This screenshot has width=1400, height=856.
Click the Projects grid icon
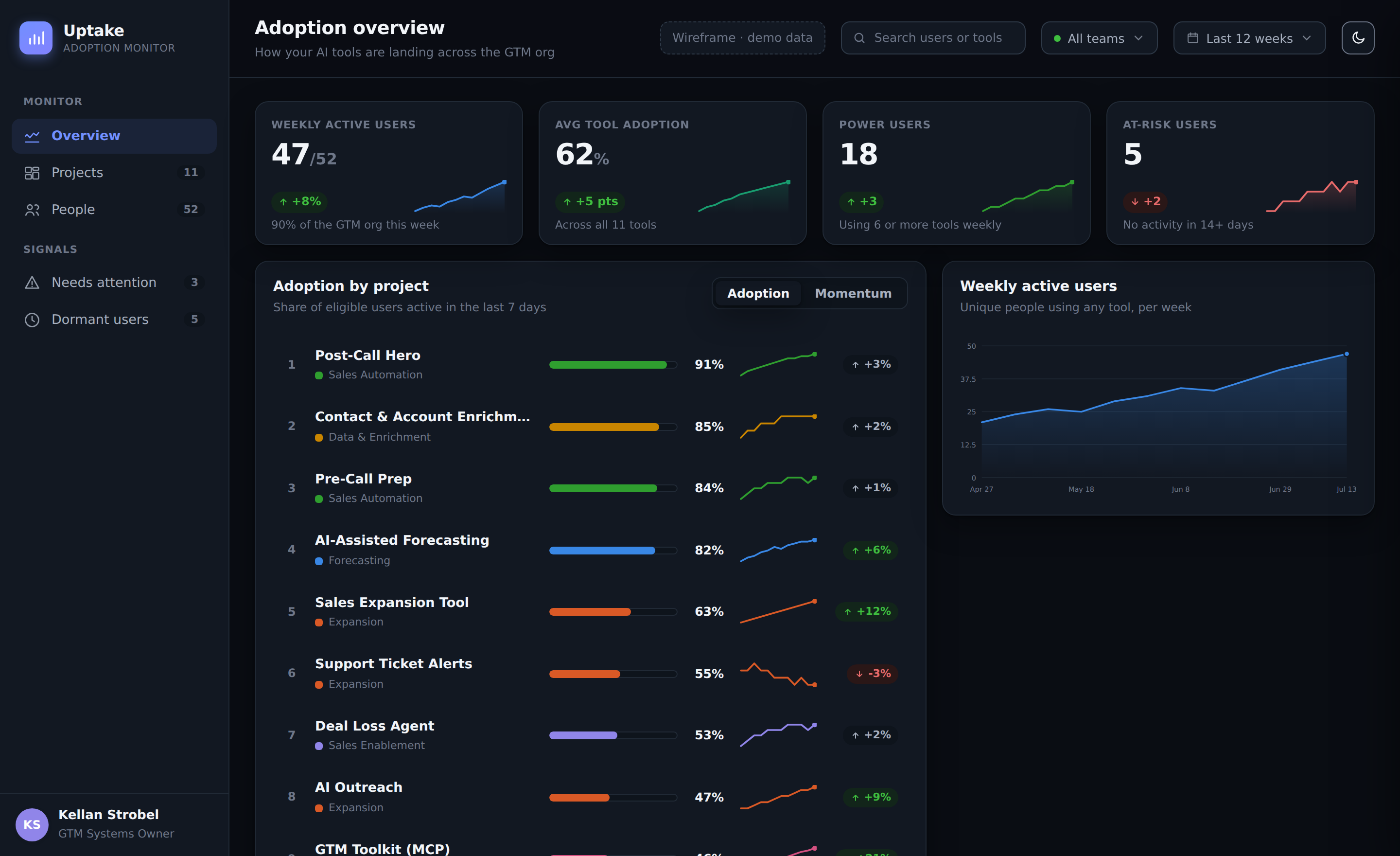pyautogui.click(x=32, y=173)
